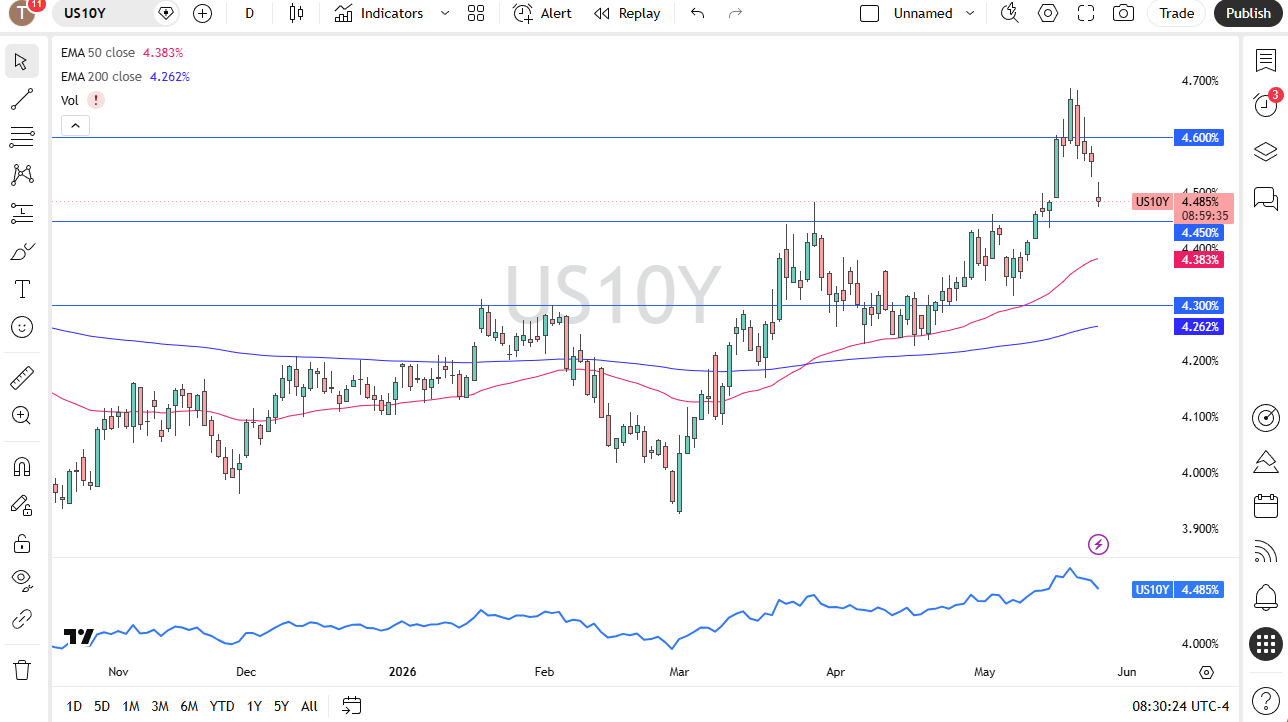Open the economic calendar panel
The height and width of the screenshot is (722, 1288).
click(1266, 506)
